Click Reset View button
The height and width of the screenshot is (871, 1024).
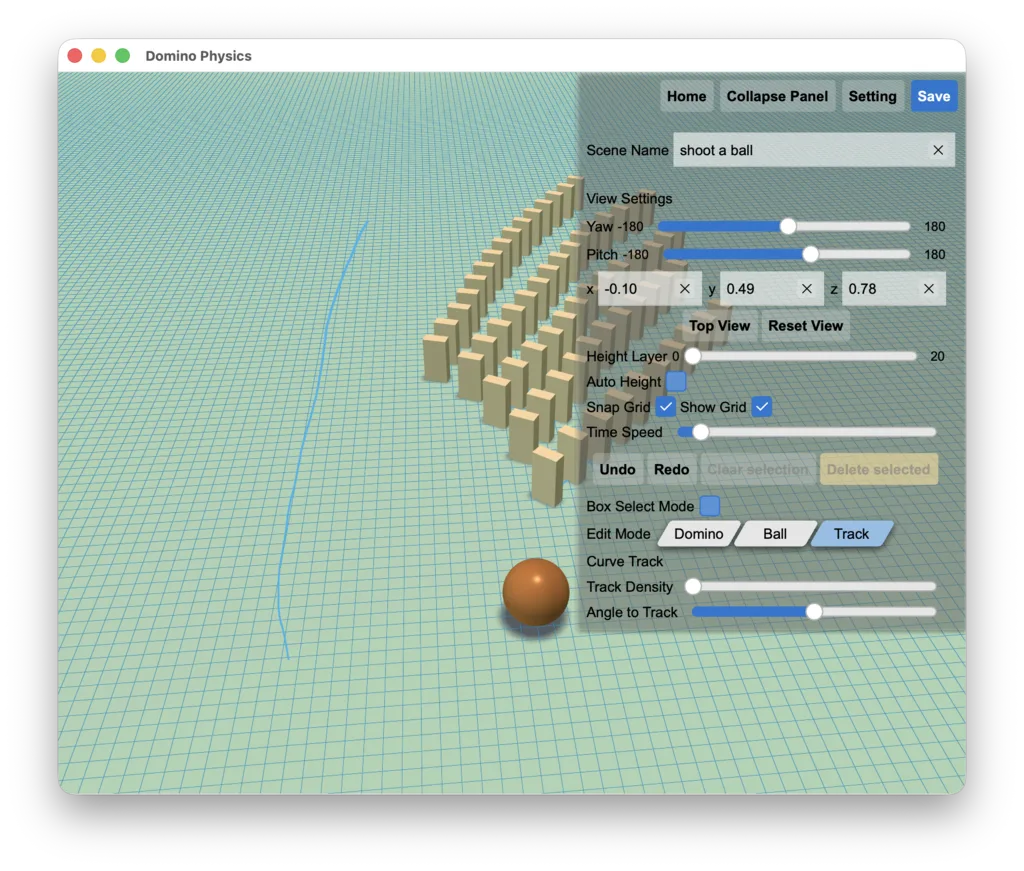click(x=805, y=326)
